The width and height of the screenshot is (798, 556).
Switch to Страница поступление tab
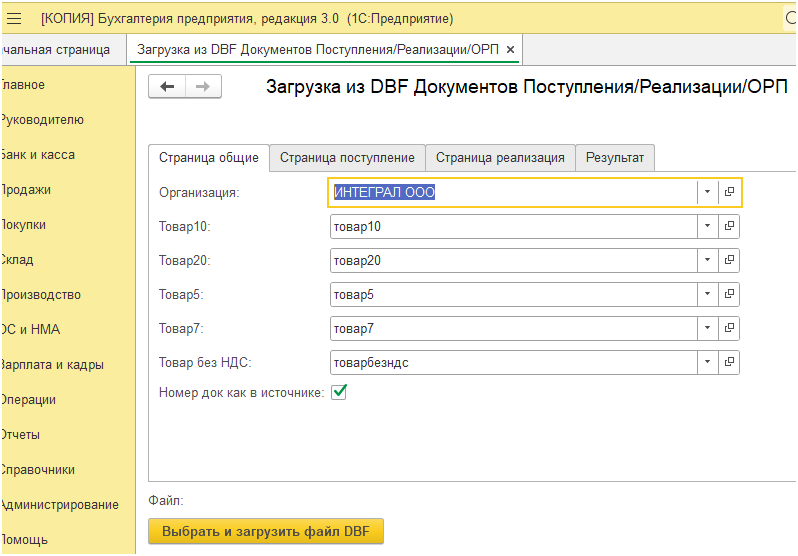click(x=347, y=158)
